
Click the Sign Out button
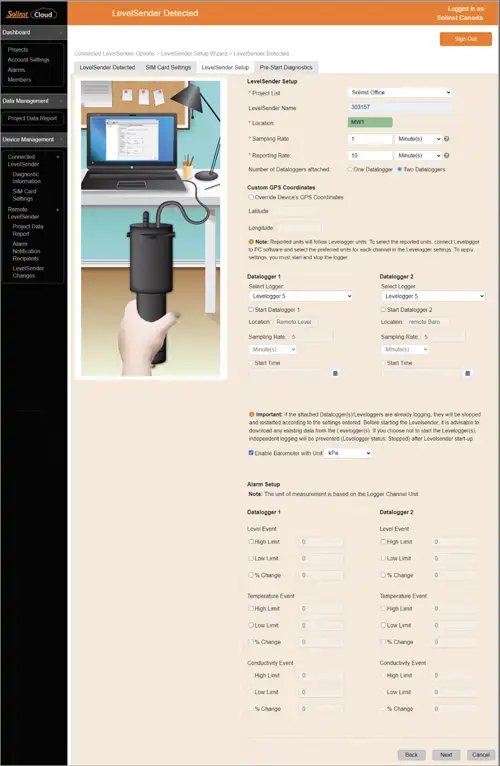465,39
